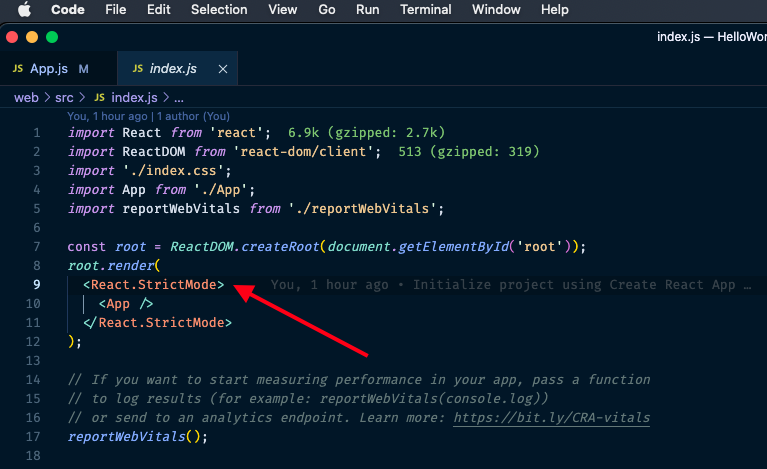Open the bit.ly/CRA-vitals link
This screenshot has width=767, height=469.
(x=551, y=417)
